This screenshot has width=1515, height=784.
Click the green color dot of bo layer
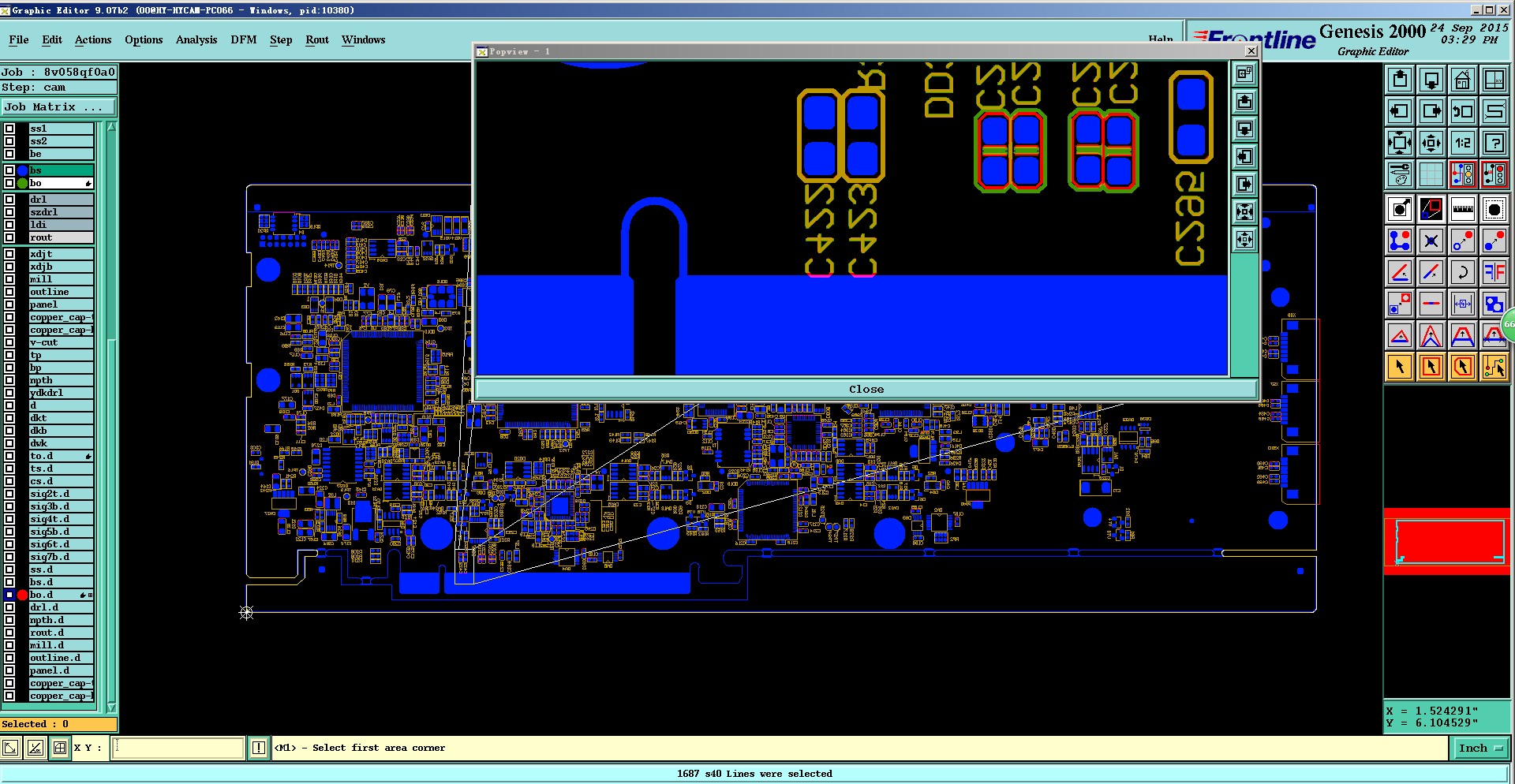(22, 183)
